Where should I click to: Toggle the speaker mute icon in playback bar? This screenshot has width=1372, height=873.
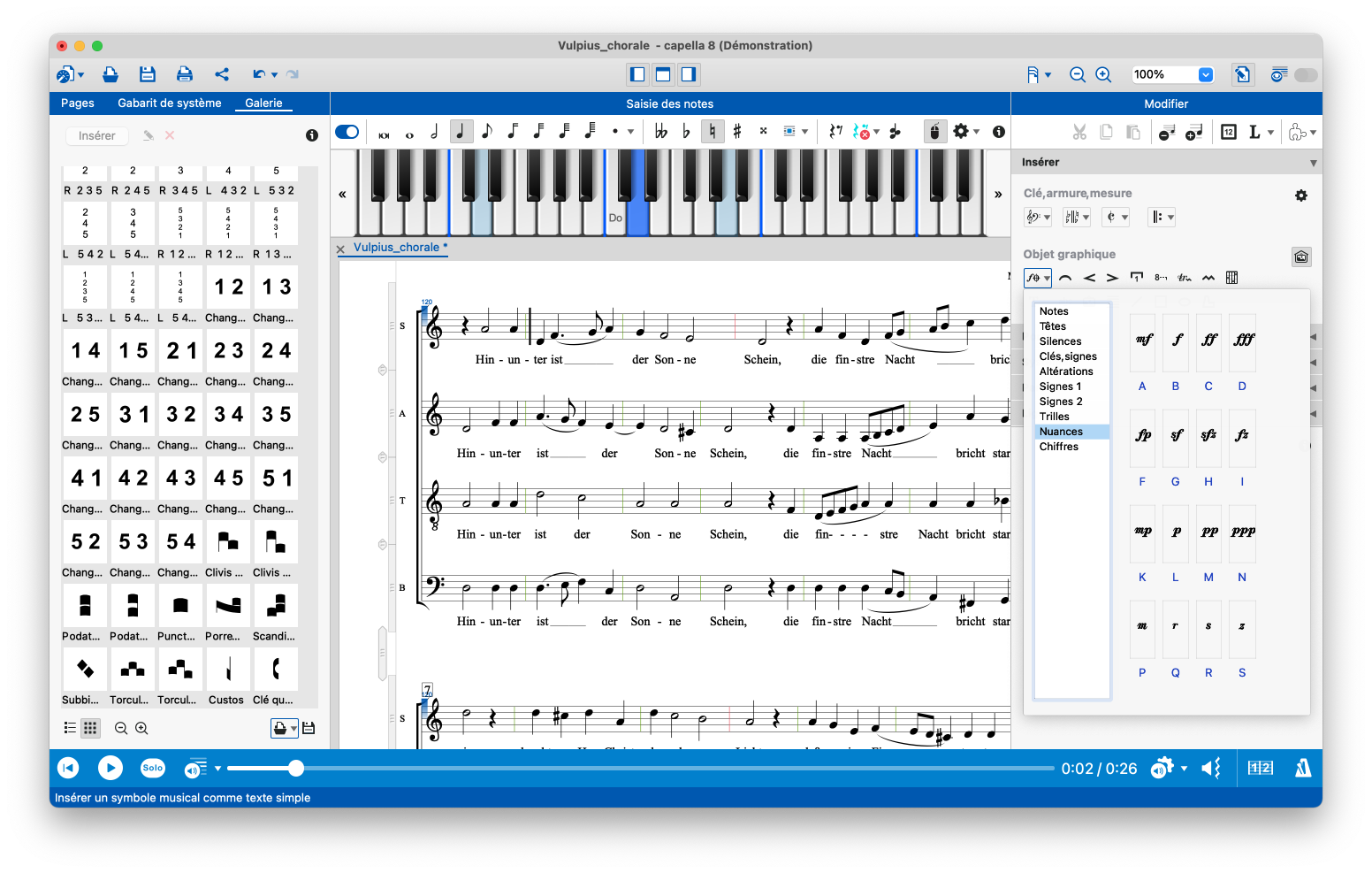1211,768
